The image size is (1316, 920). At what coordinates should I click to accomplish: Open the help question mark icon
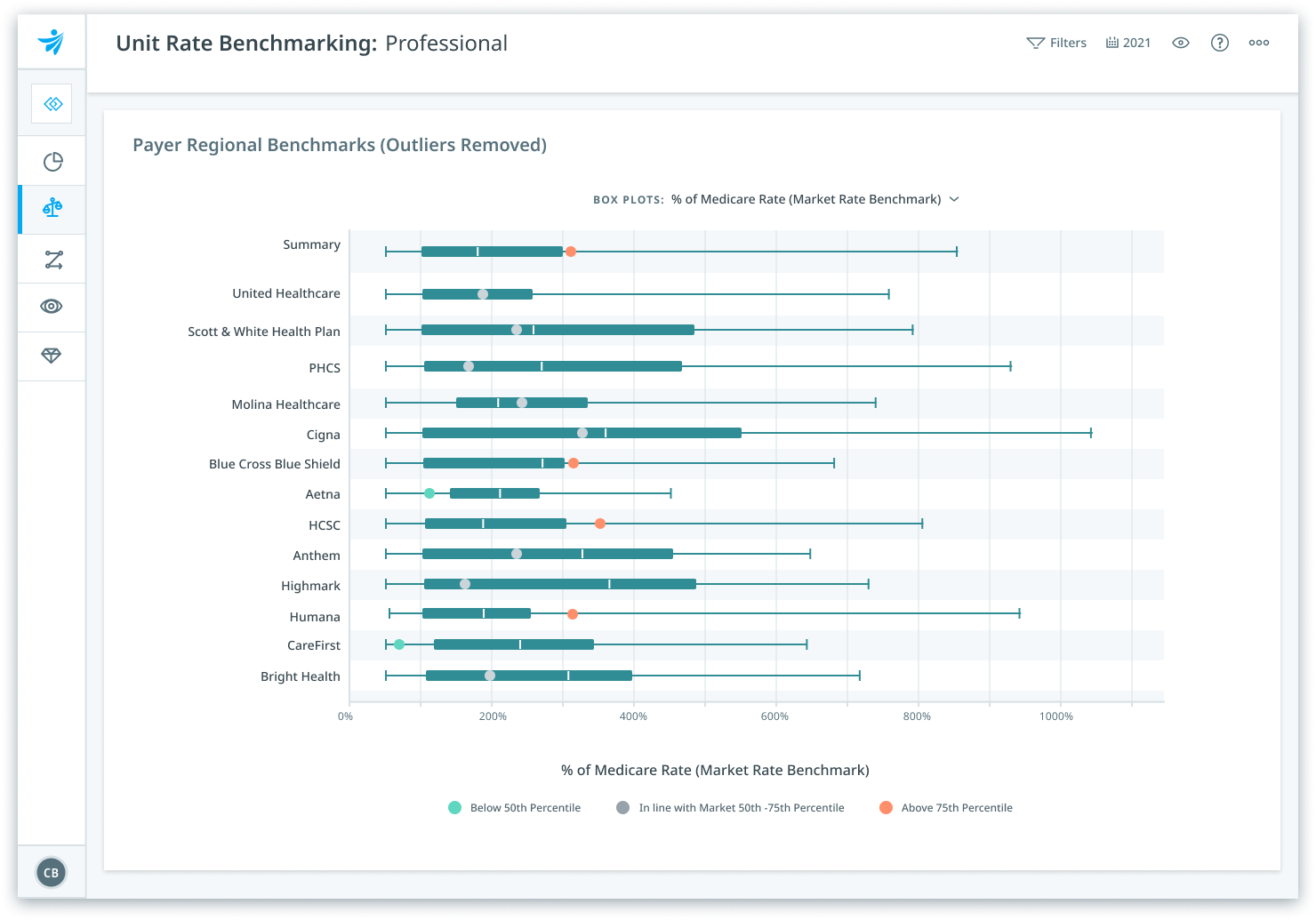[x=1220, y=43]
